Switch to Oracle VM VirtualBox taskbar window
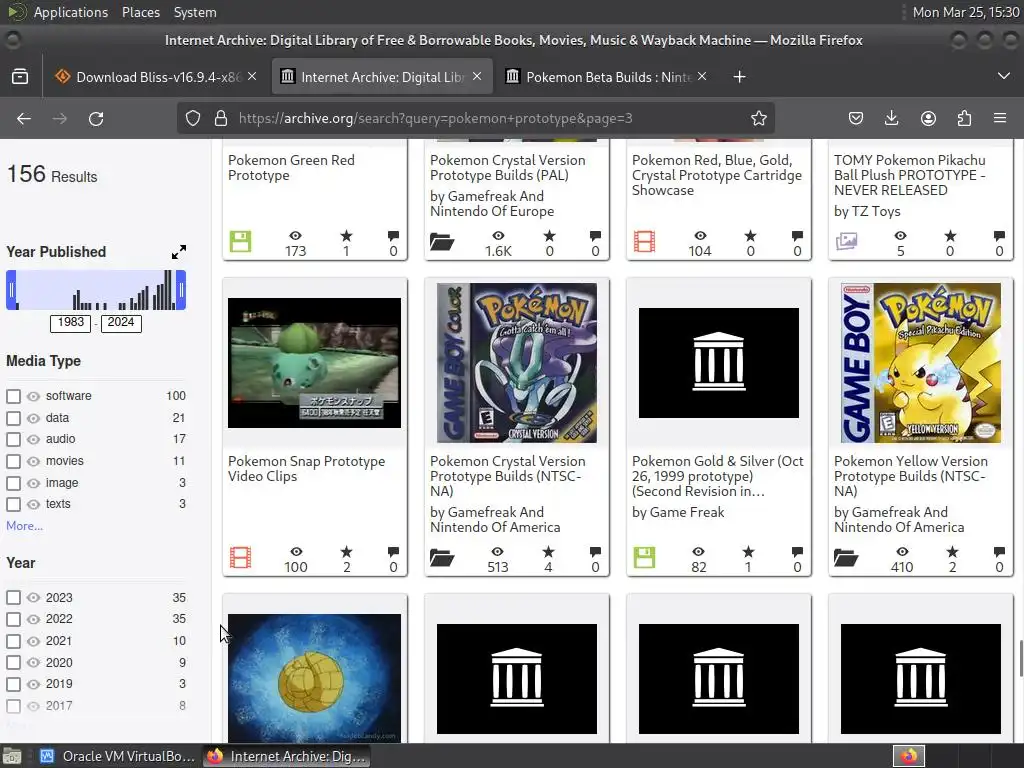The image size is (1024, 768). pos(118,756)
